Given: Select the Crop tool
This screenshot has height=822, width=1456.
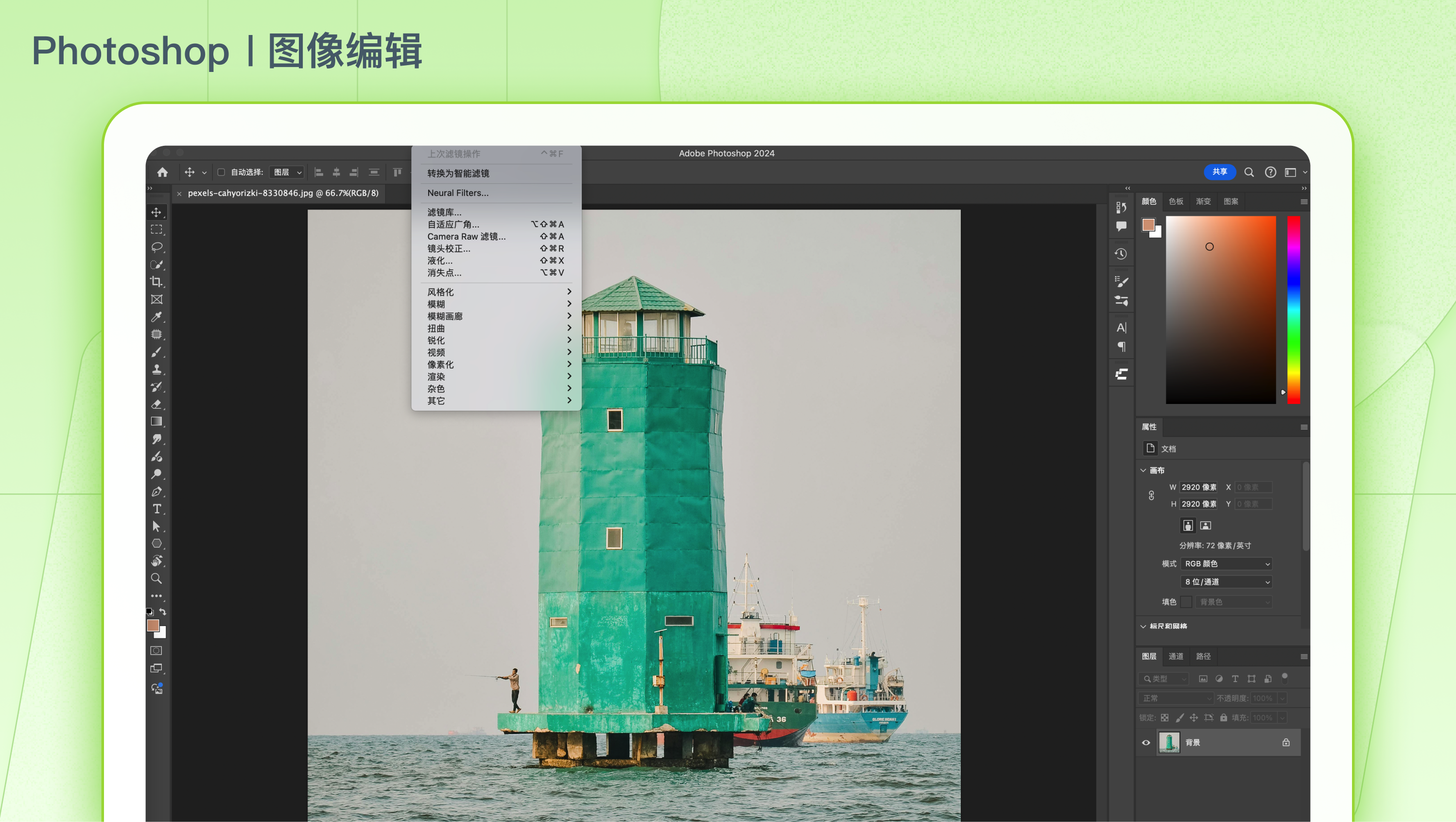Looking at the screenshot, I should pos(156,281).
